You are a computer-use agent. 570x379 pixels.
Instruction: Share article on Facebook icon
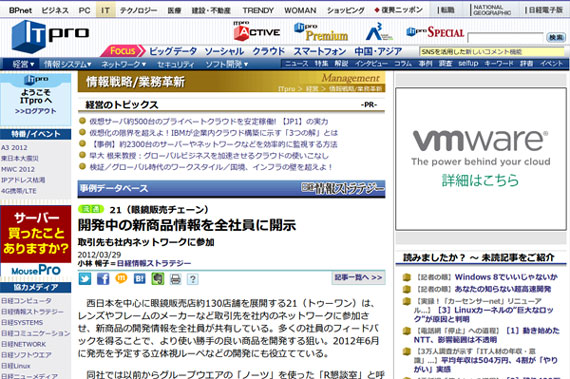click(103, 279)
